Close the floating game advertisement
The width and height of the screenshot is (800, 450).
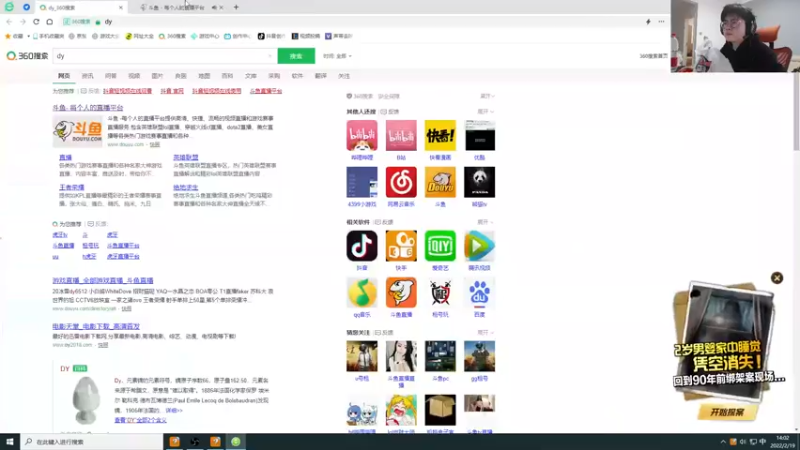click(x=777, y=278)
